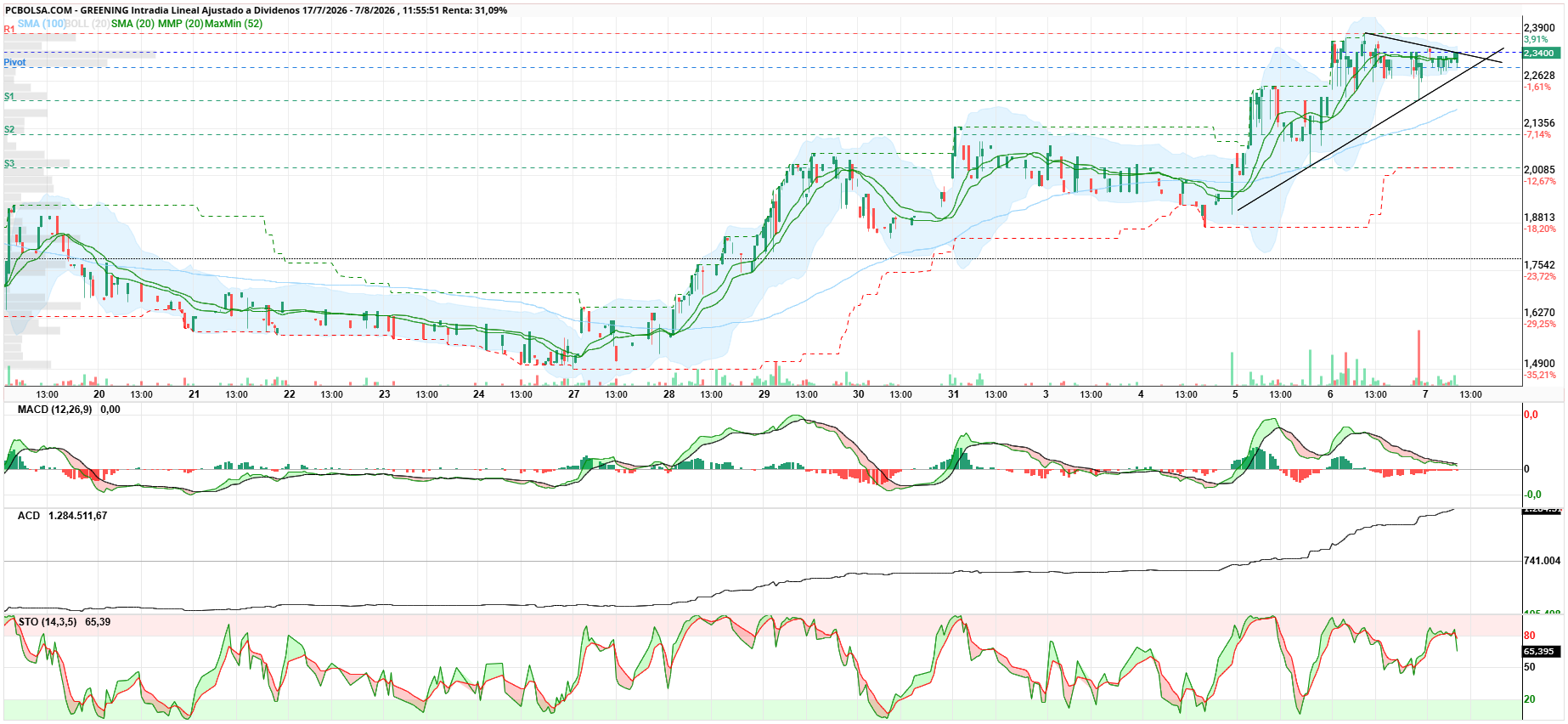Viewport: 1568px width, 724px height.
Task: Select the -1,61% percentage label
Action: [1537, 88]
